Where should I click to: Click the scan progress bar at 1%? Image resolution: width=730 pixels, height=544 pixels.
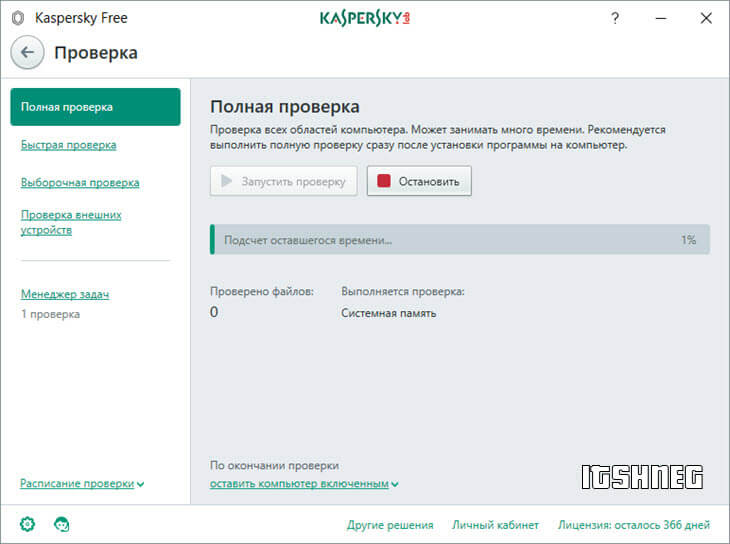pyautogui.click(x=460, y=239)
